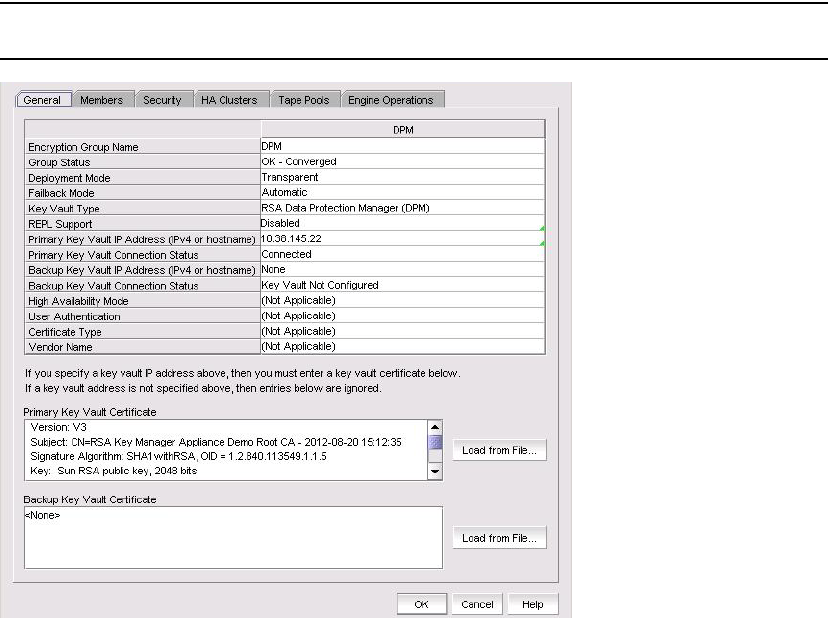Select the DPM column header
The image size is (828, 618).
[403, 130]
